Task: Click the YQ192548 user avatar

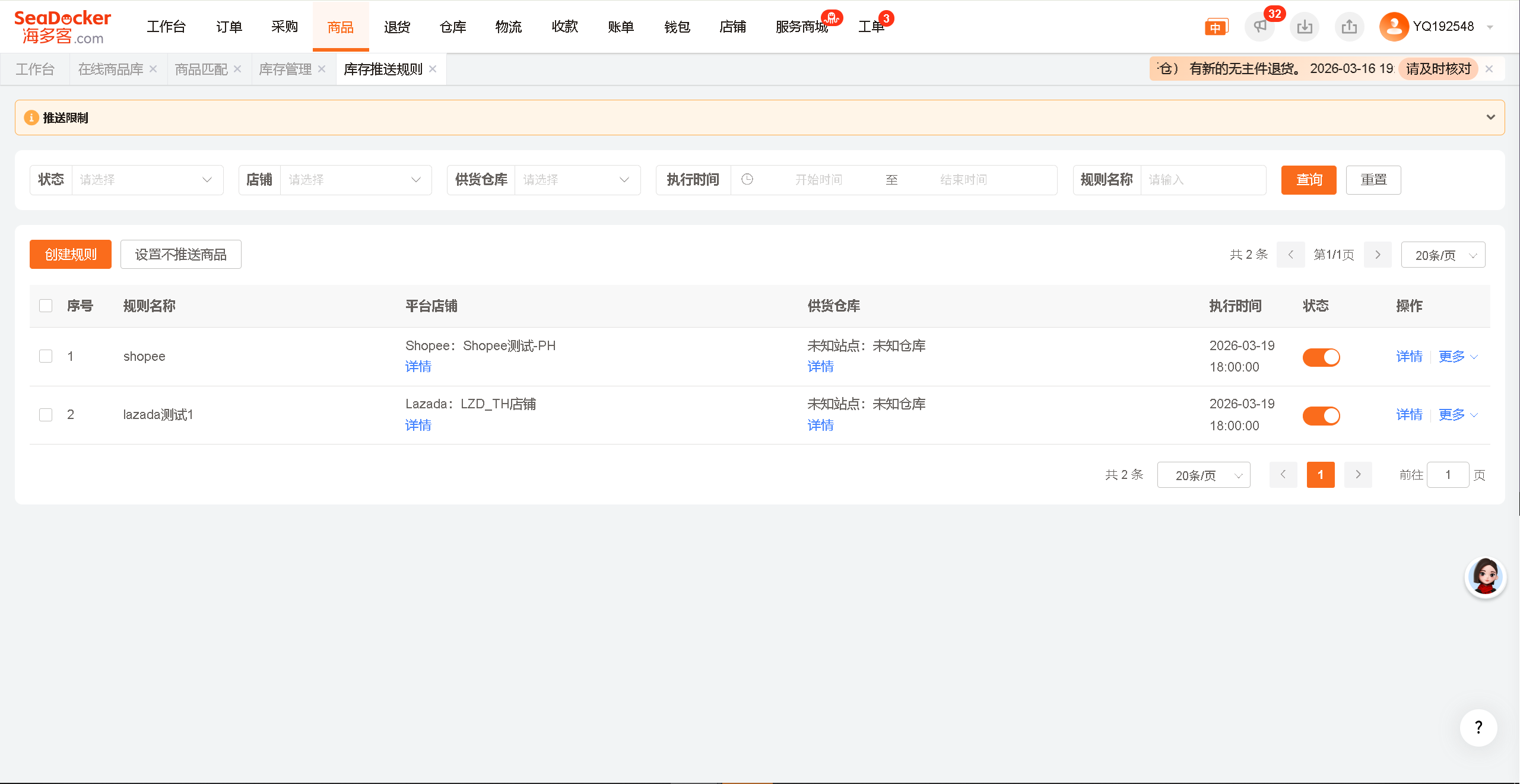Action: point(1394,27)
